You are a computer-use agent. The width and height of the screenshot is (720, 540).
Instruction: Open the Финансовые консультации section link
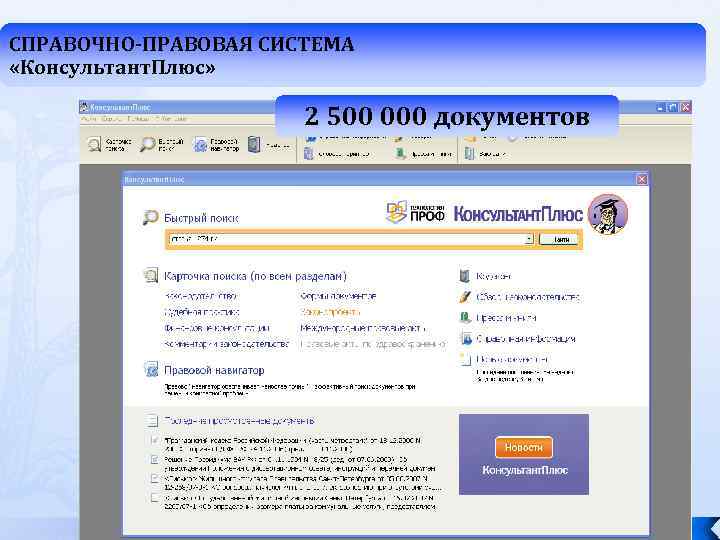tap(217, 328)
